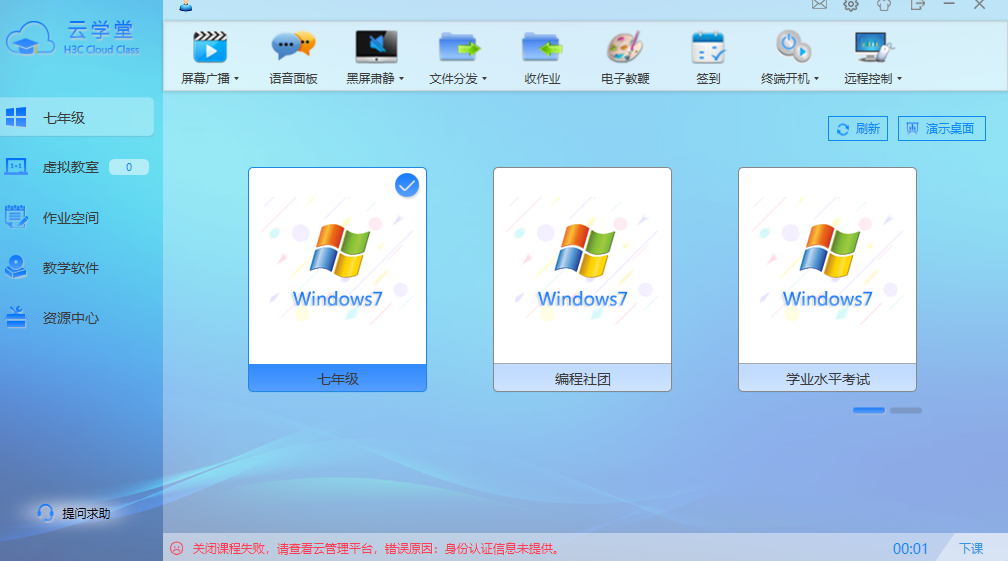Click the 演示桌面 demo desktop button
1008x561 pixels.
941,129
